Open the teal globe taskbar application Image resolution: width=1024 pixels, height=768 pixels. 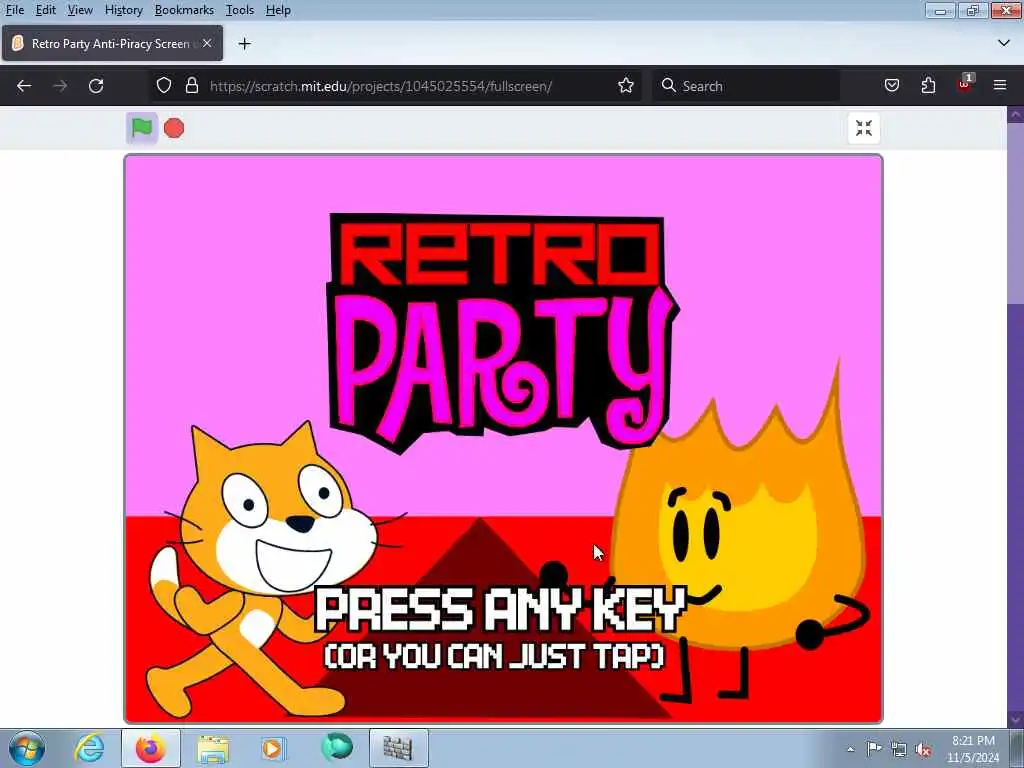[337, 747]
